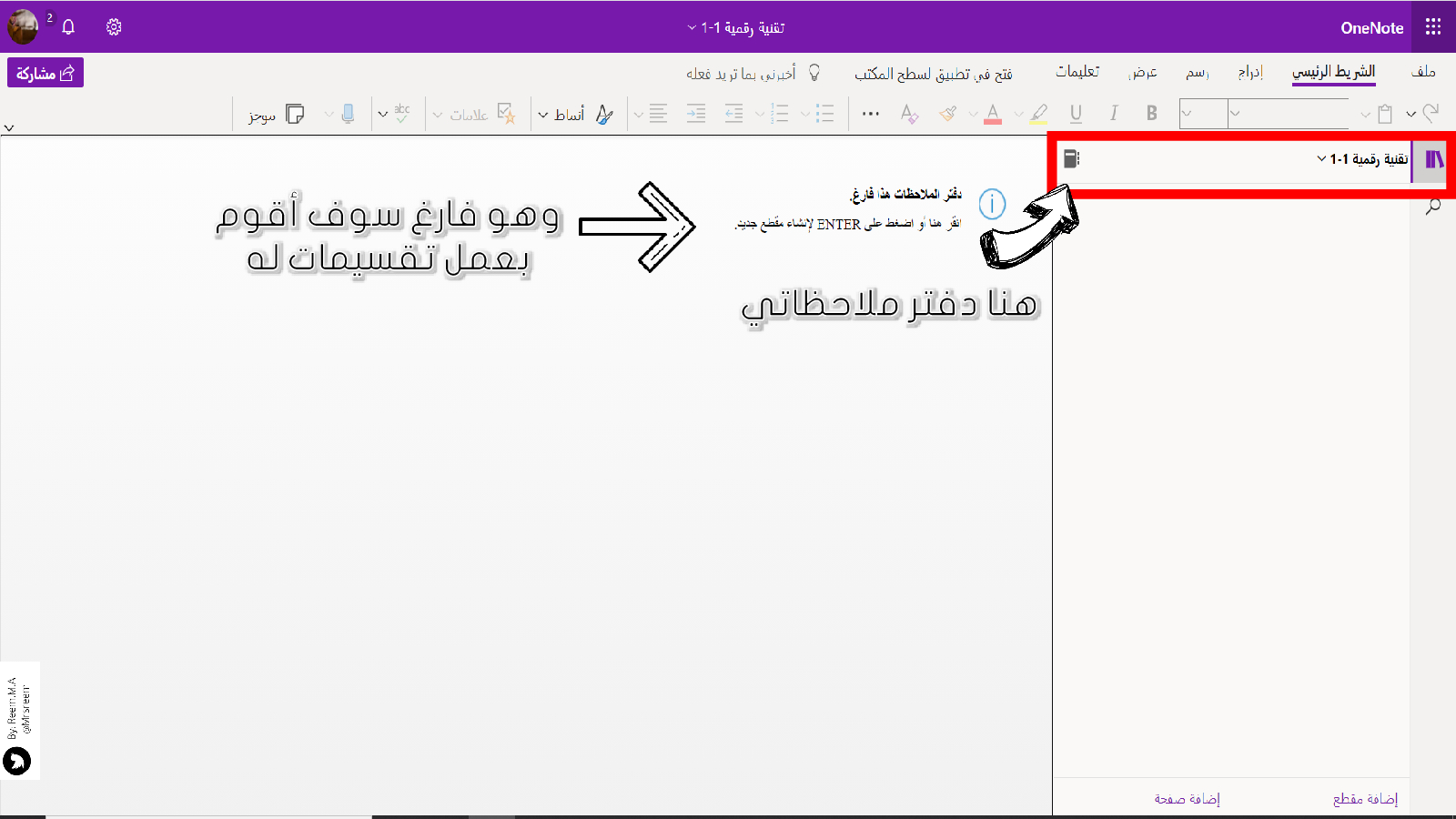Open the settings gear icon
The image size is (1456, 819).
[114, 27]
